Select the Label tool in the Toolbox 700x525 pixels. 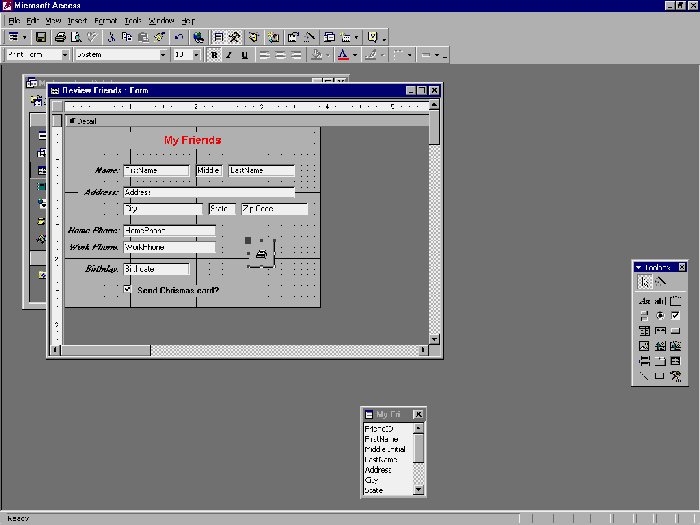coord(645,300)
